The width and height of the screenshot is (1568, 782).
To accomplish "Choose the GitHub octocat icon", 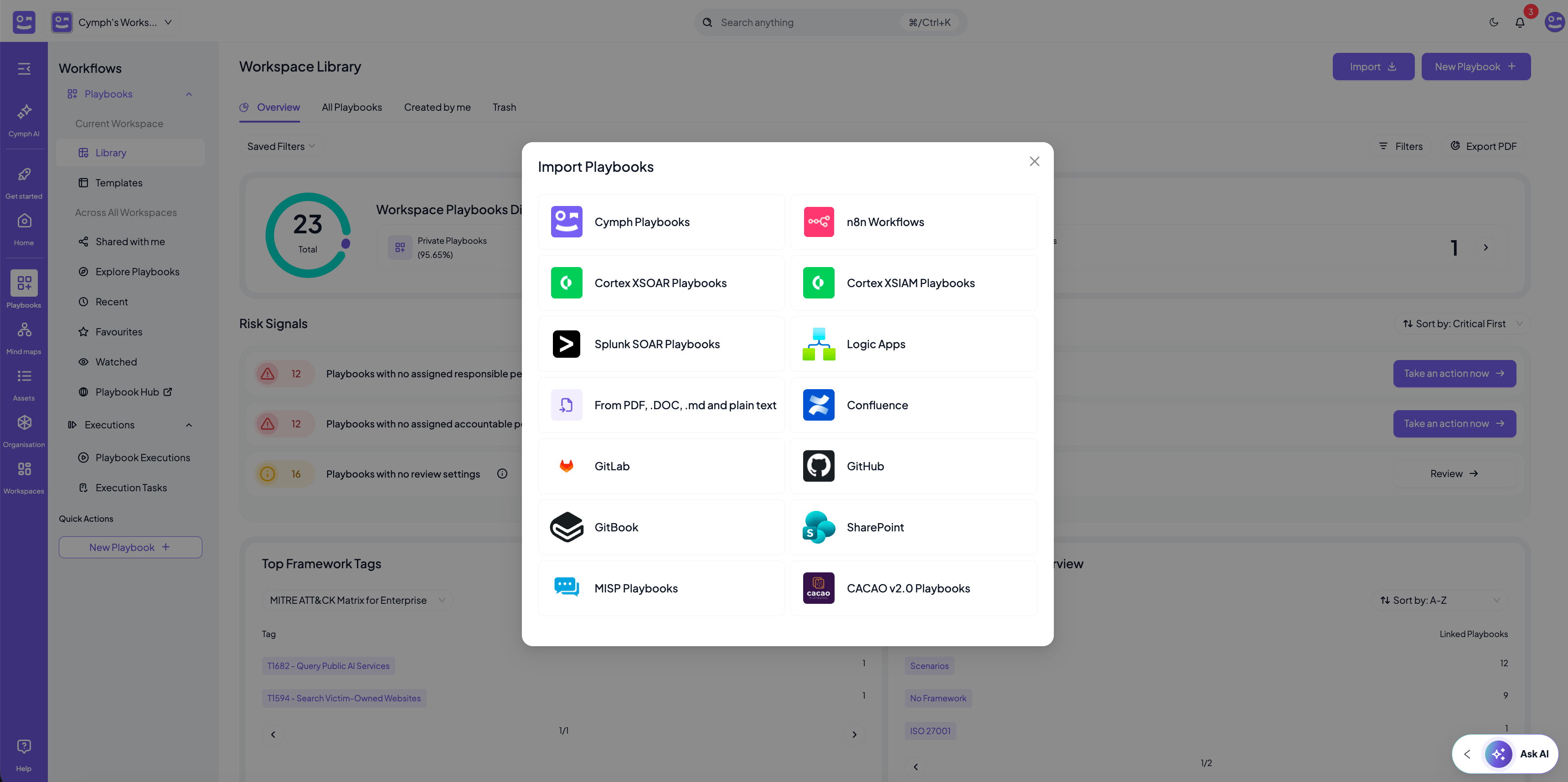I will point(818,466).
